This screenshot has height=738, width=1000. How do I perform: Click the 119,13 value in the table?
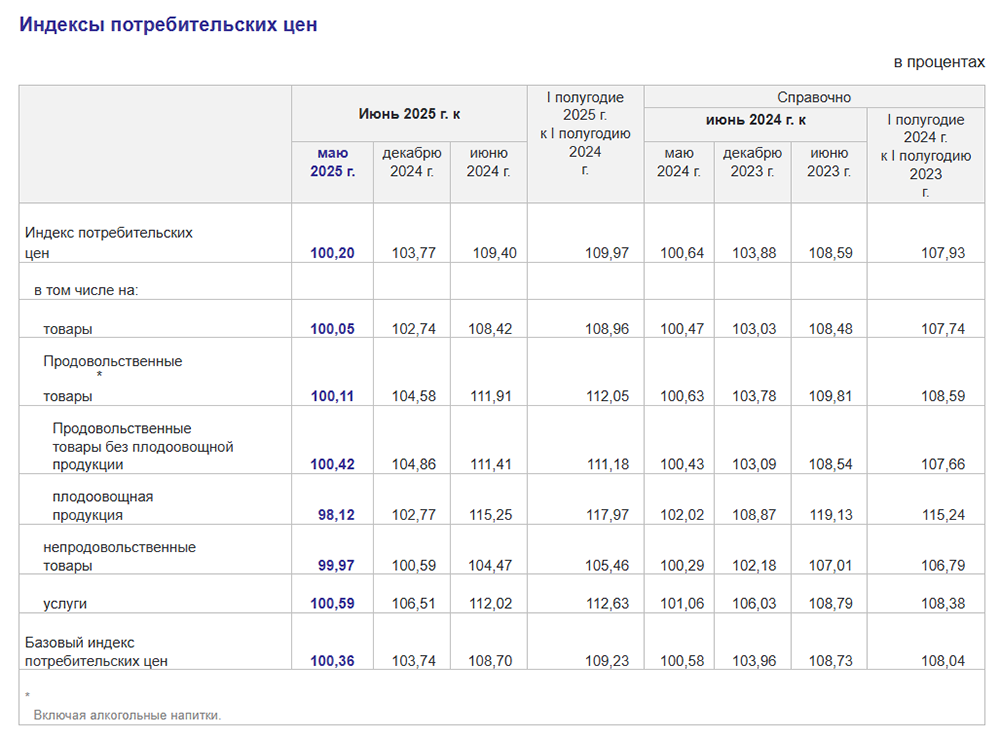(x=830, y=516)
